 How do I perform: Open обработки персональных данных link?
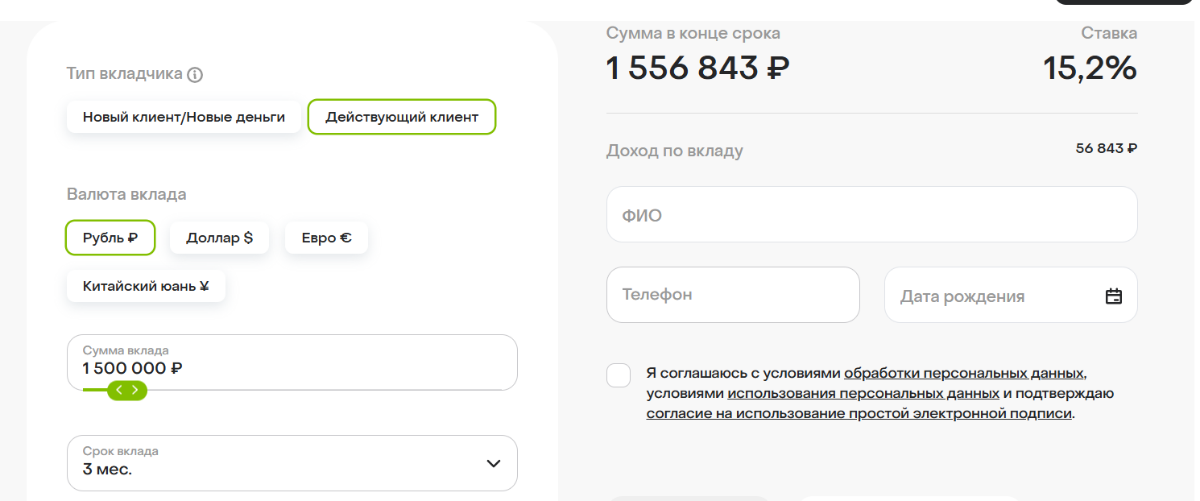[x=964, y=373]
